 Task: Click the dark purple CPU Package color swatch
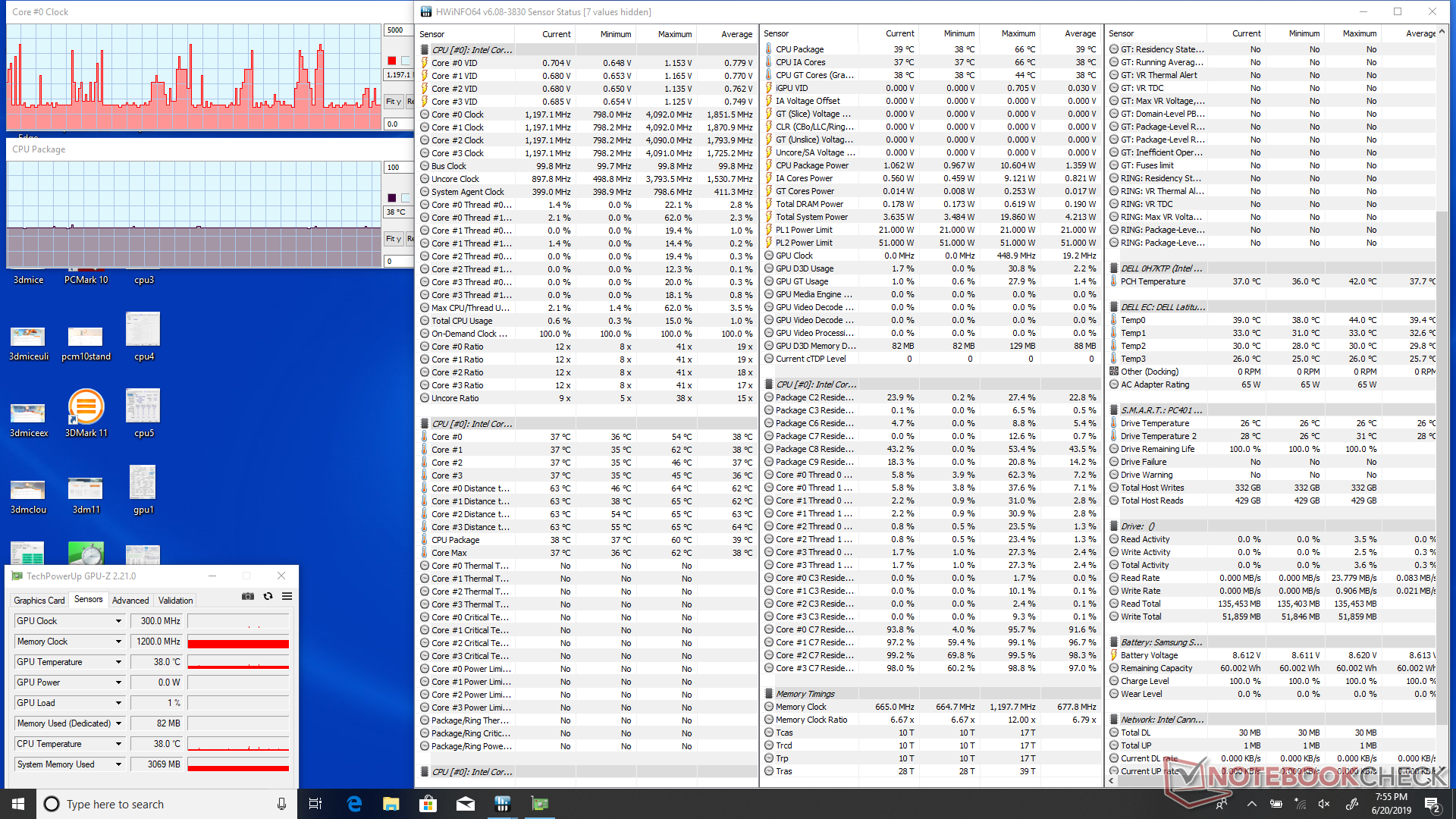391,198
